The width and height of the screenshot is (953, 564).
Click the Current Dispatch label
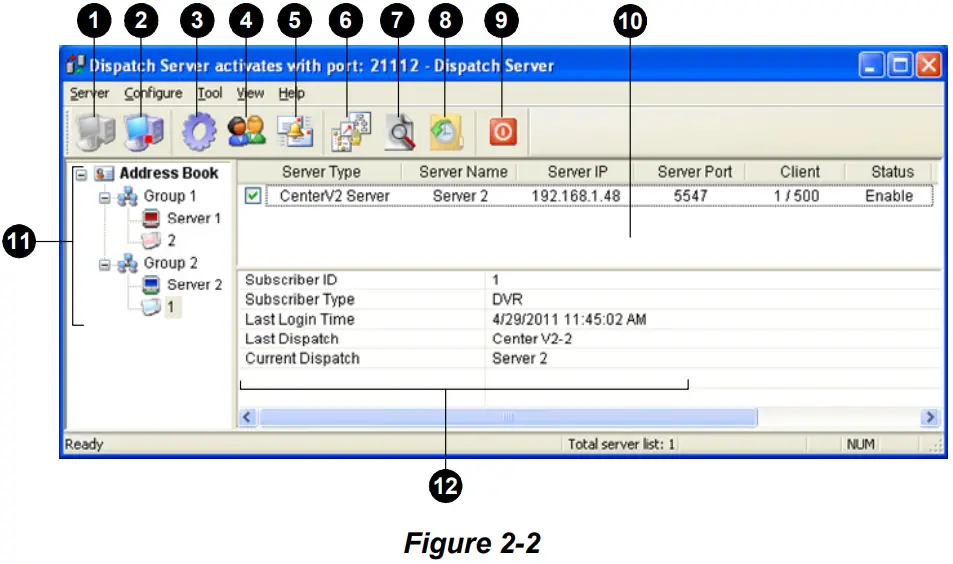pyautogui.click(x=302, y=359)
